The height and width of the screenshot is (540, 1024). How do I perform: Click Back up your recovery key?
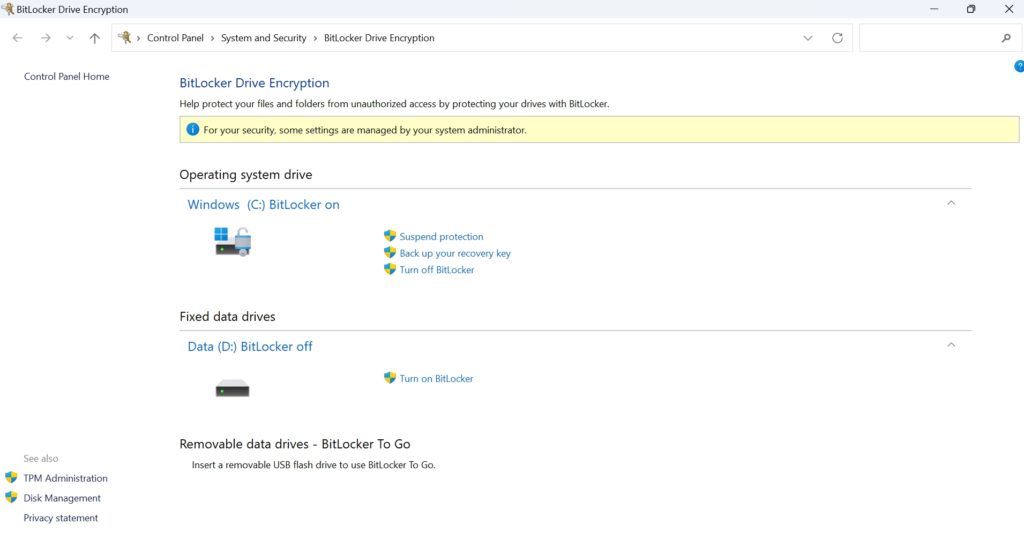(x=455, y=253)
